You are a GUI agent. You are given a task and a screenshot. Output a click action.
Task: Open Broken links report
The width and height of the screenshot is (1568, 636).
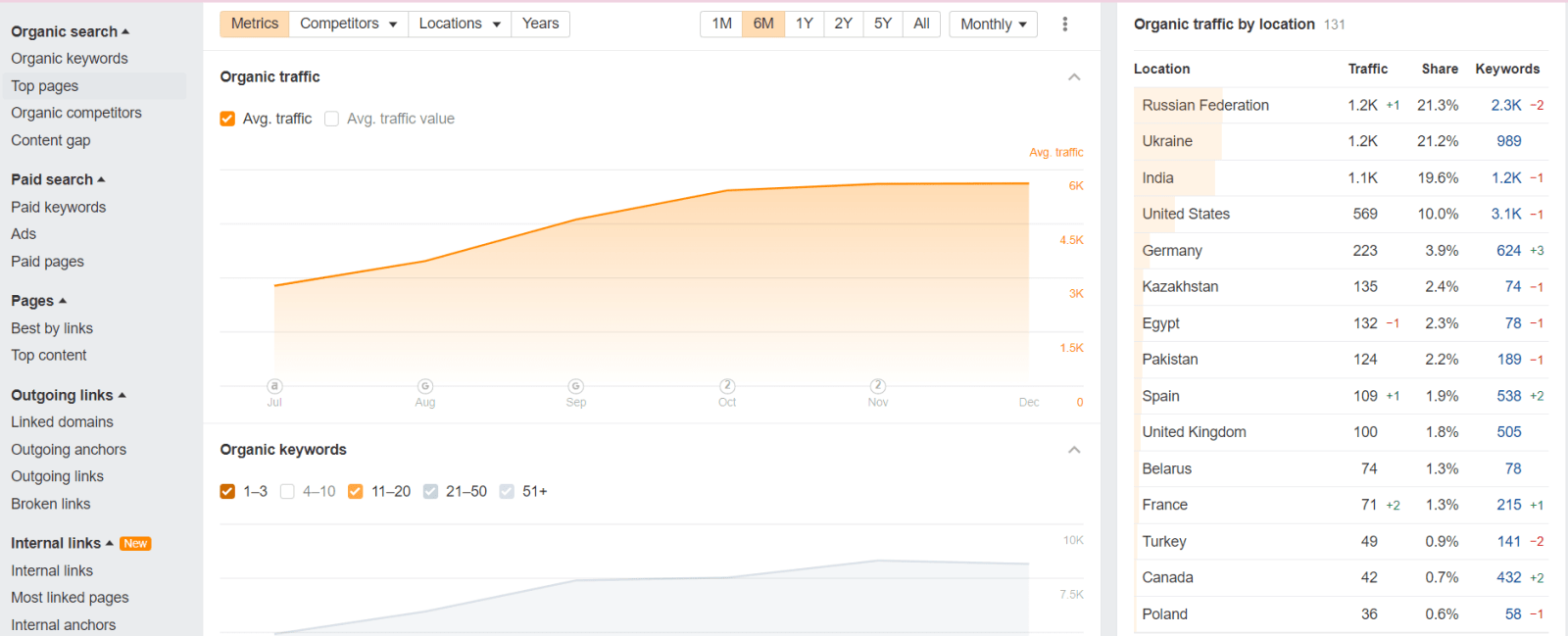pyautogui.click(x=51, y=504)
